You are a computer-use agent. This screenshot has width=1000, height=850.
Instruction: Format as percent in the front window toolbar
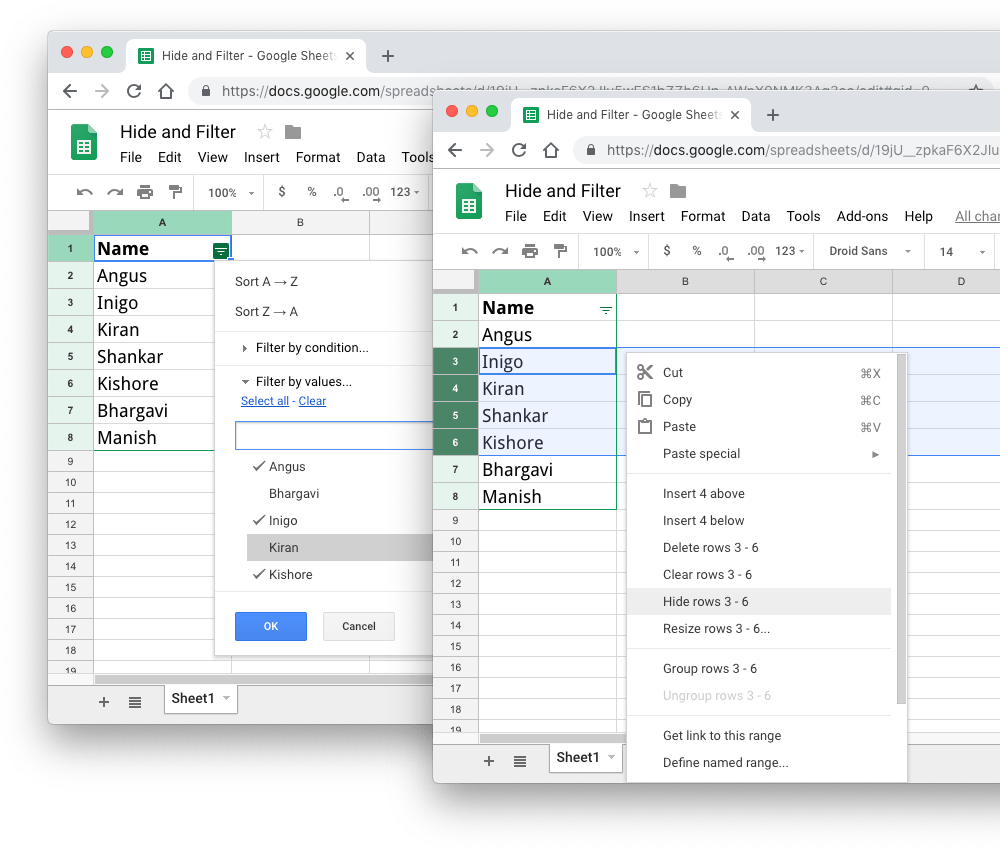(x=696, y=251)
